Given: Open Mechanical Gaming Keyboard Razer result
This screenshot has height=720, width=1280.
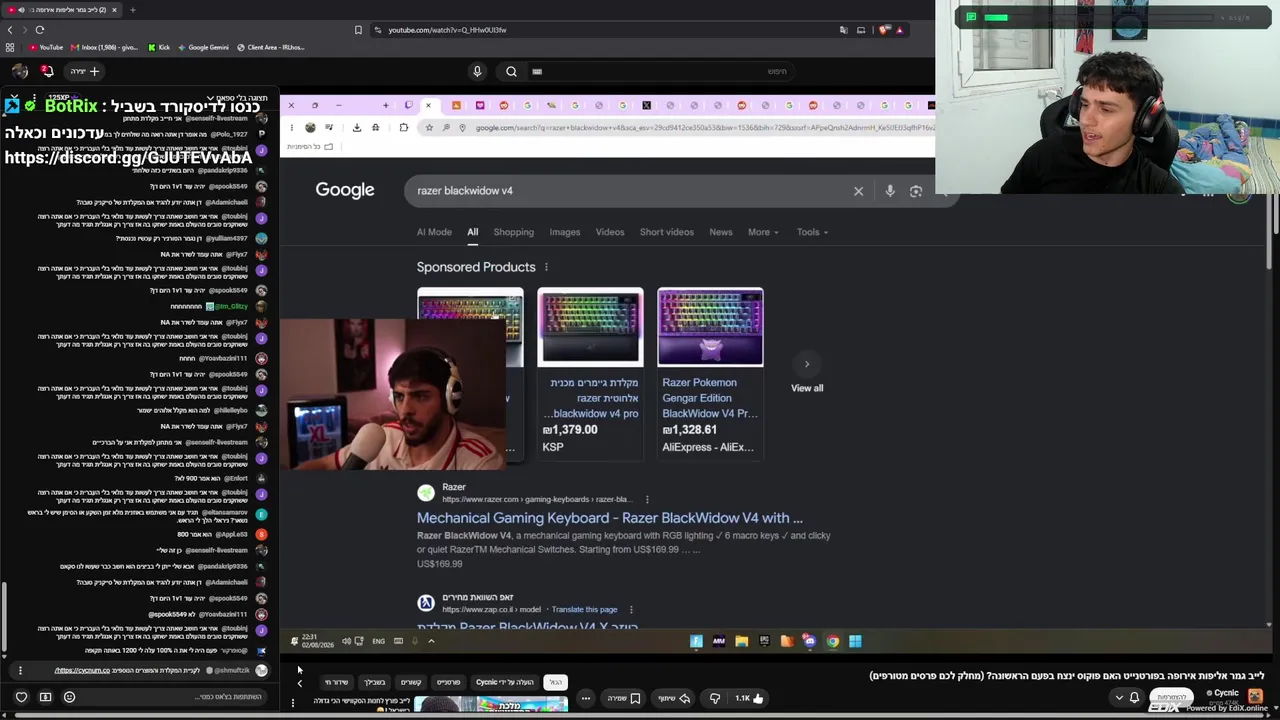Looking at the screenshot, I should (610, 518).
